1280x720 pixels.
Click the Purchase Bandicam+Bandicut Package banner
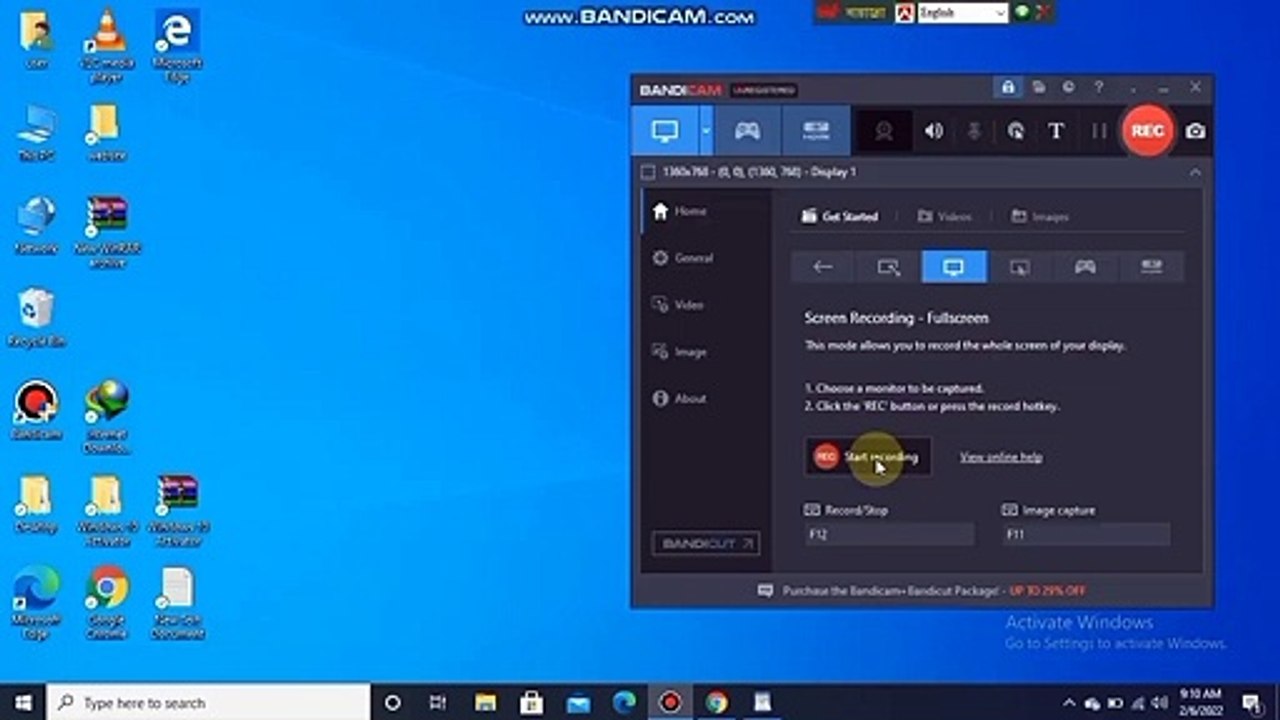[x=922, y=591]
